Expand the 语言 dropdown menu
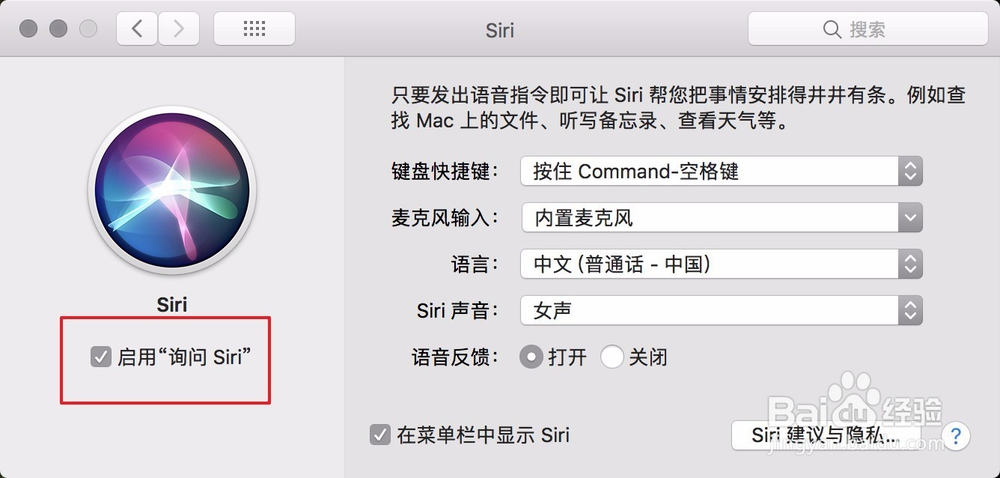This screenshot has width=1000, height=478. tap(720, 264)
